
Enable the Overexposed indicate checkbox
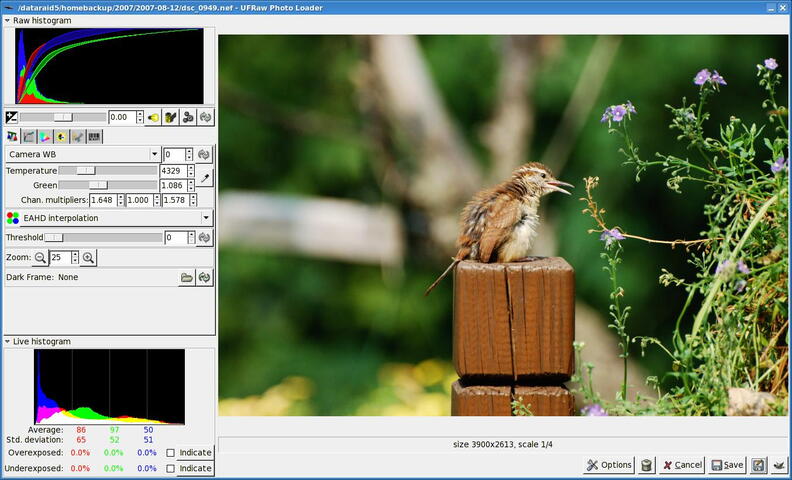click(171, 453)
